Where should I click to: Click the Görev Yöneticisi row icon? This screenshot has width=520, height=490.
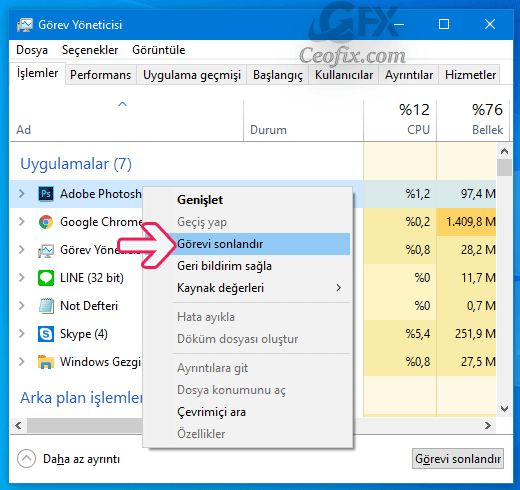click(46, 250)
